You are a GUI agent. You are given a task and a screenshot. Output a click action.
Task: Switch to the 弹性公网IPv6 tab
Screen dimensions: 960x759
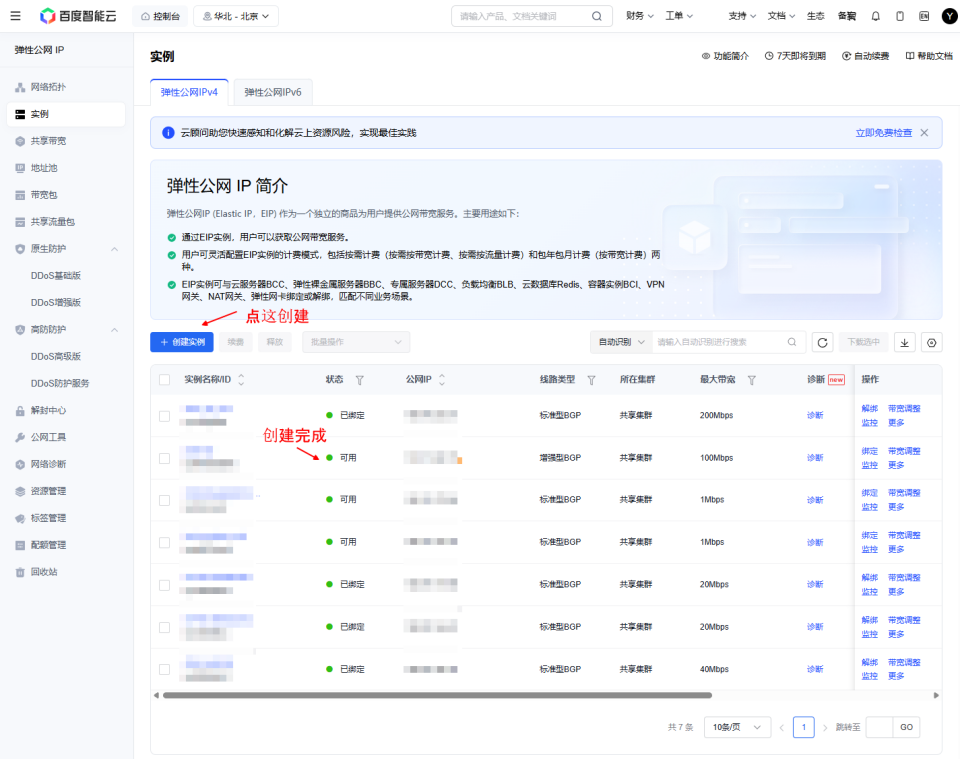[x=273, y=92]
